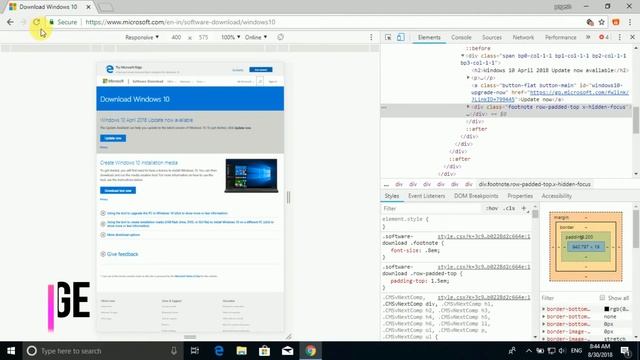Click the go.microsoft.com href link in DOM
This screenshot has height=360, width=640.
579,93
